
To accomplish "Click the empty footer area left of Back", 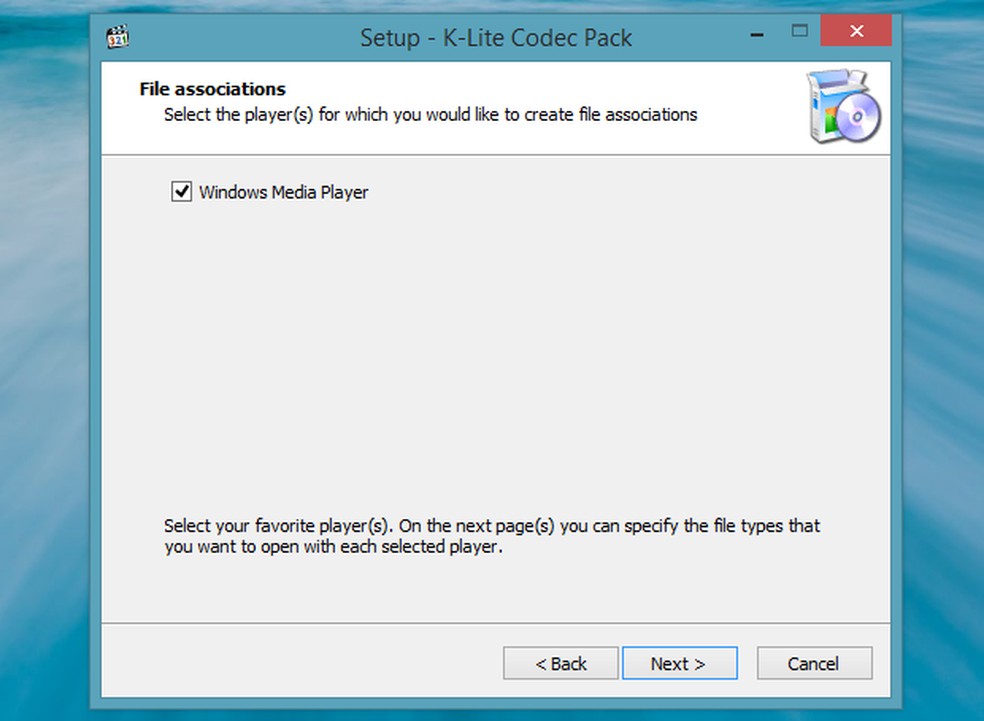I will 300,663.
